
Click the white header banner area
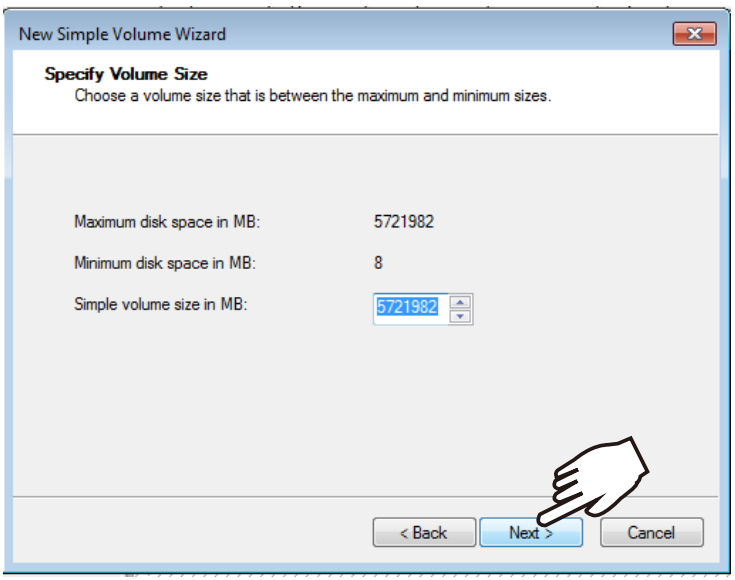[x=366, y=92]
